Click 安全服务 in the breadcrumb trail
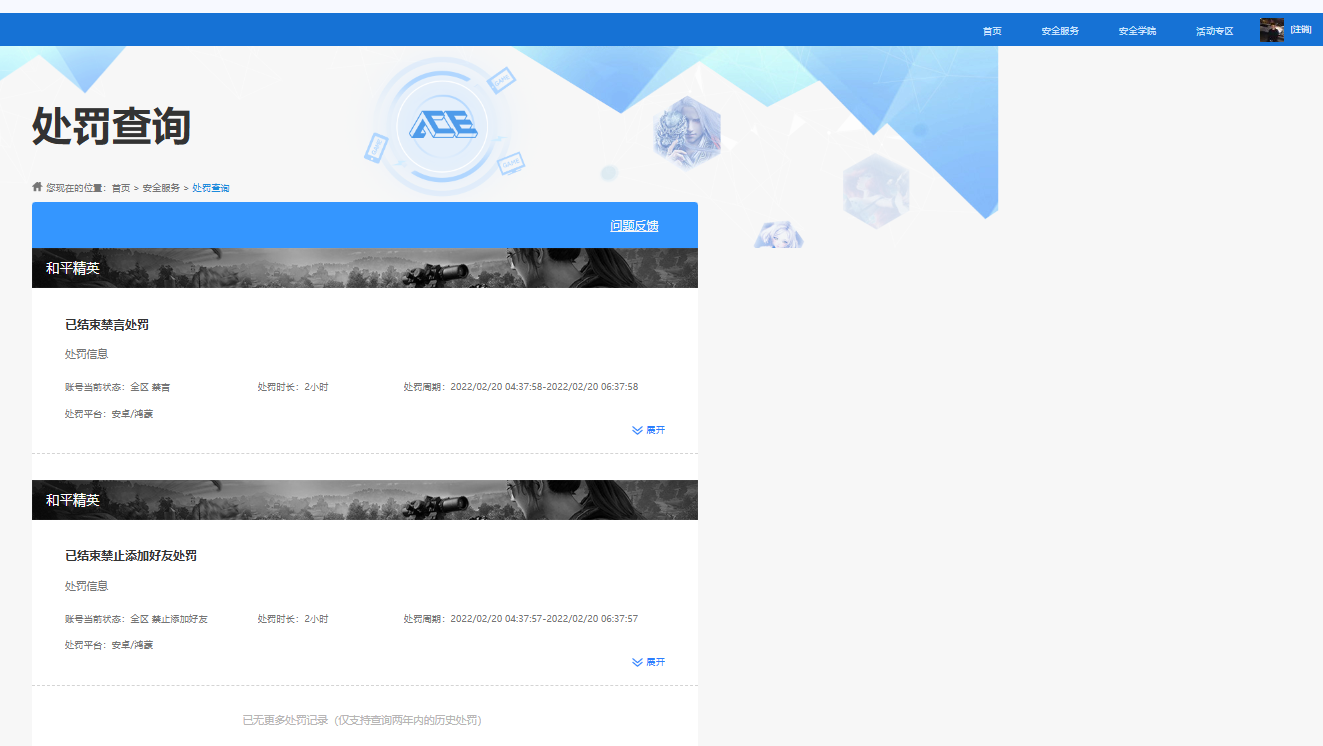Image resolution: width=1323 pixels, height=746 pixels. (x=161, y=188)
